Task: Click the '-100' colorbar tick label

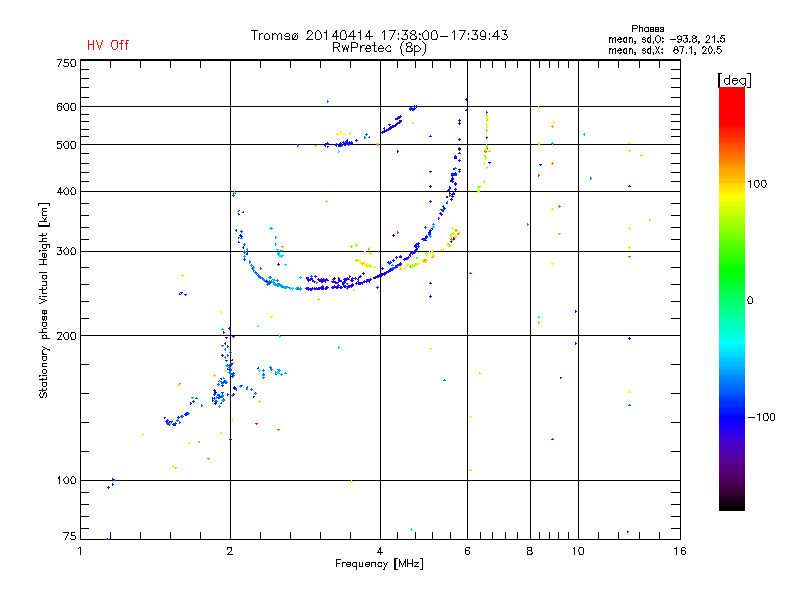Action: tap(761, 417)
